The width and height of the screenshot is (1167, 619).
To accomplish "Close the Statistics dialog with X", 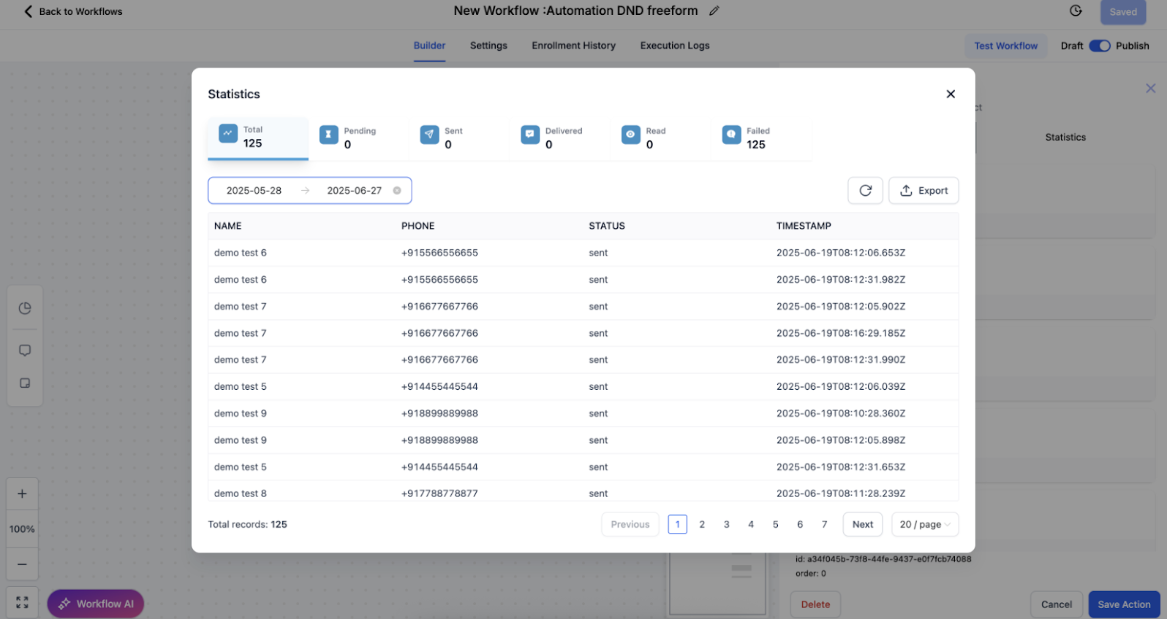I will [x=950, y=94].
